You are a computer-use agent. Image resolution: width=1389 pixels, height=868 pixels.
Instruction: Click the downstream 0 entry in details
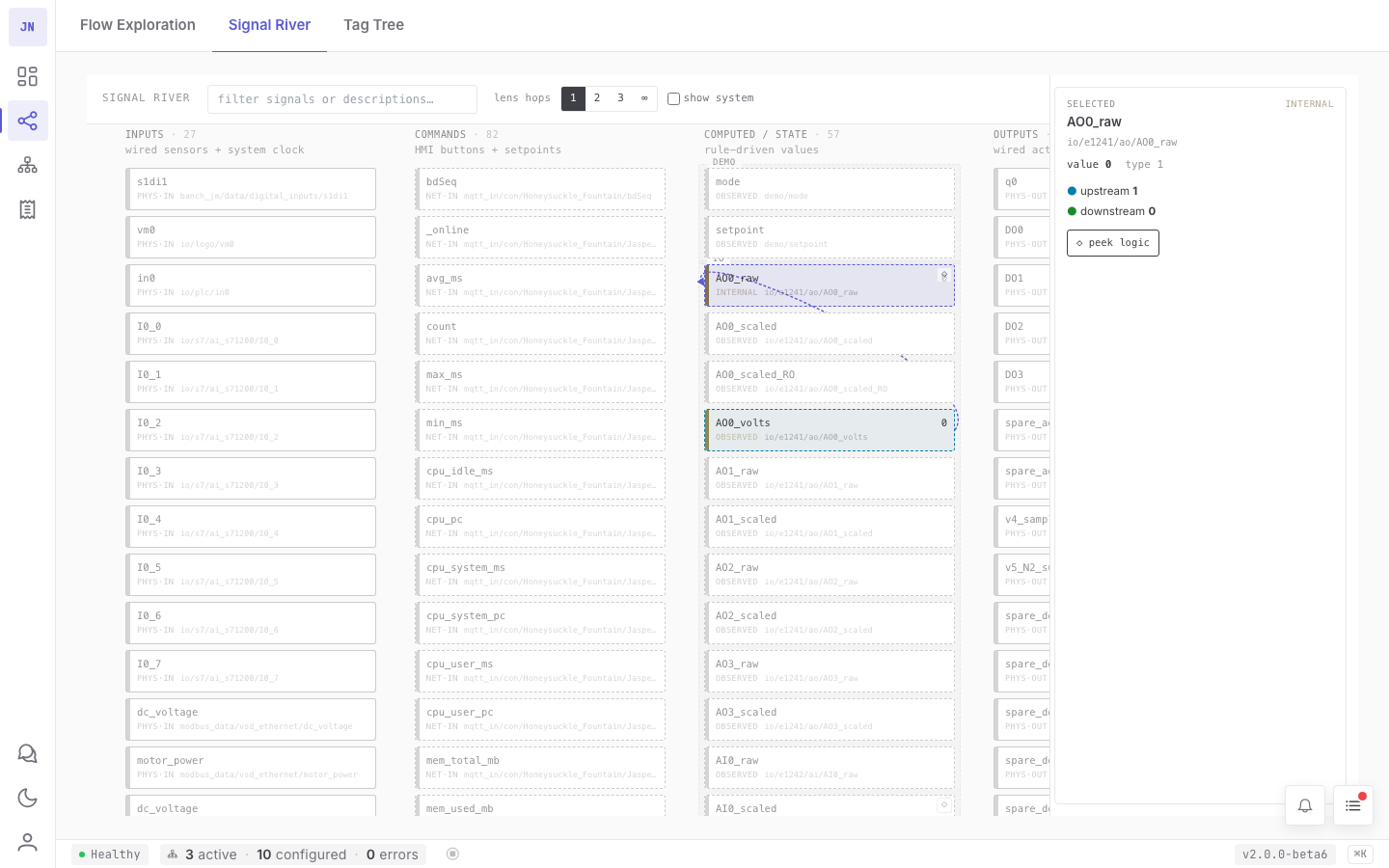(1111, 211)
